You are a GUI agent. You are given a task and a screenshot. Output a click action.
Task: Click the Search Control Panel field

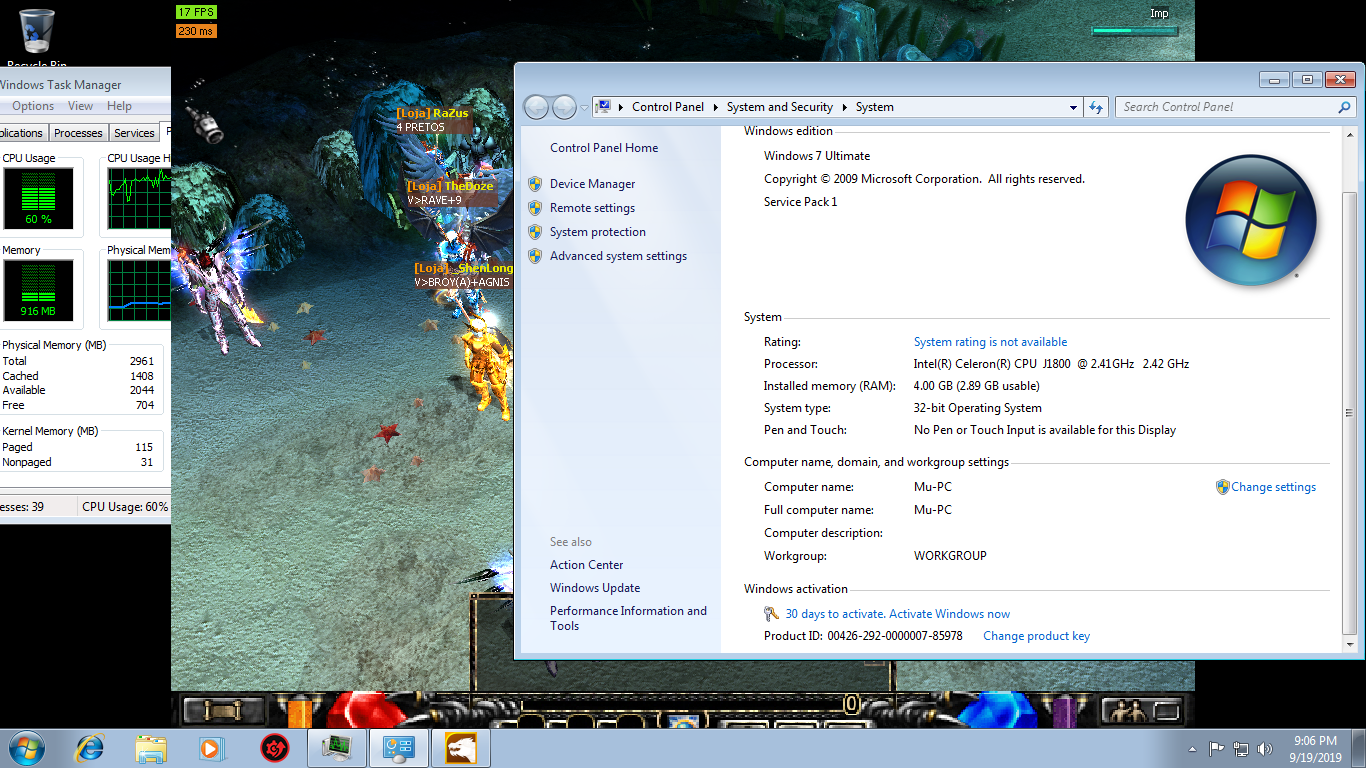pos(1228,107)
